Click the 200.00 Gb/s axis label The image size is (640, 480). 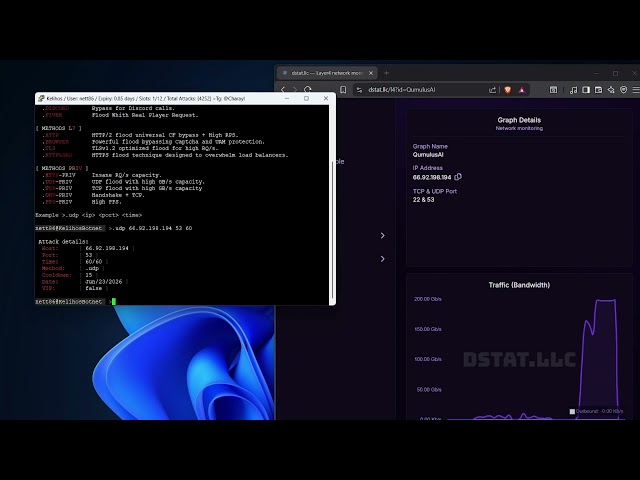click(x=427, y=299)
